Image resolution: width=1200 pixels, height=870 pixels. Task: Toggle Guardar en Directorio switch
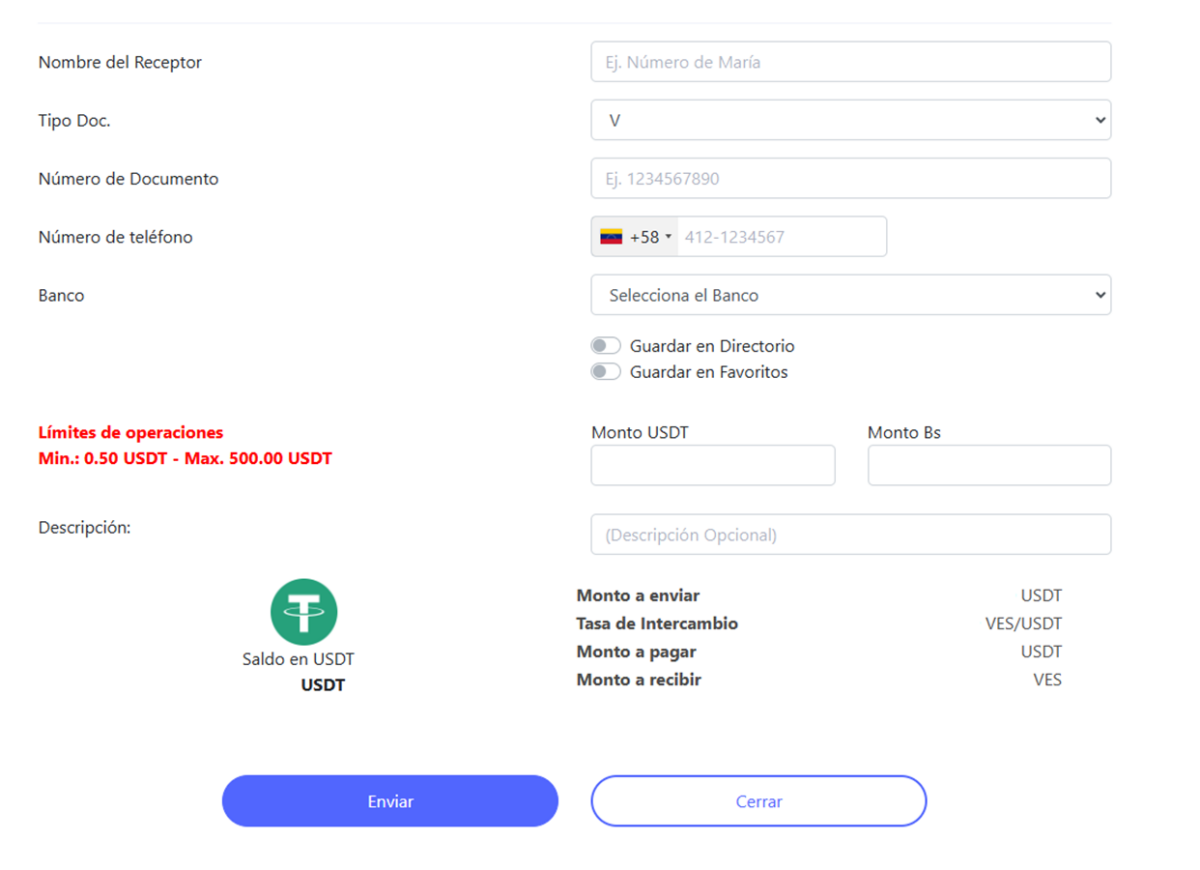pyautogui.click(x=606, y=346)
